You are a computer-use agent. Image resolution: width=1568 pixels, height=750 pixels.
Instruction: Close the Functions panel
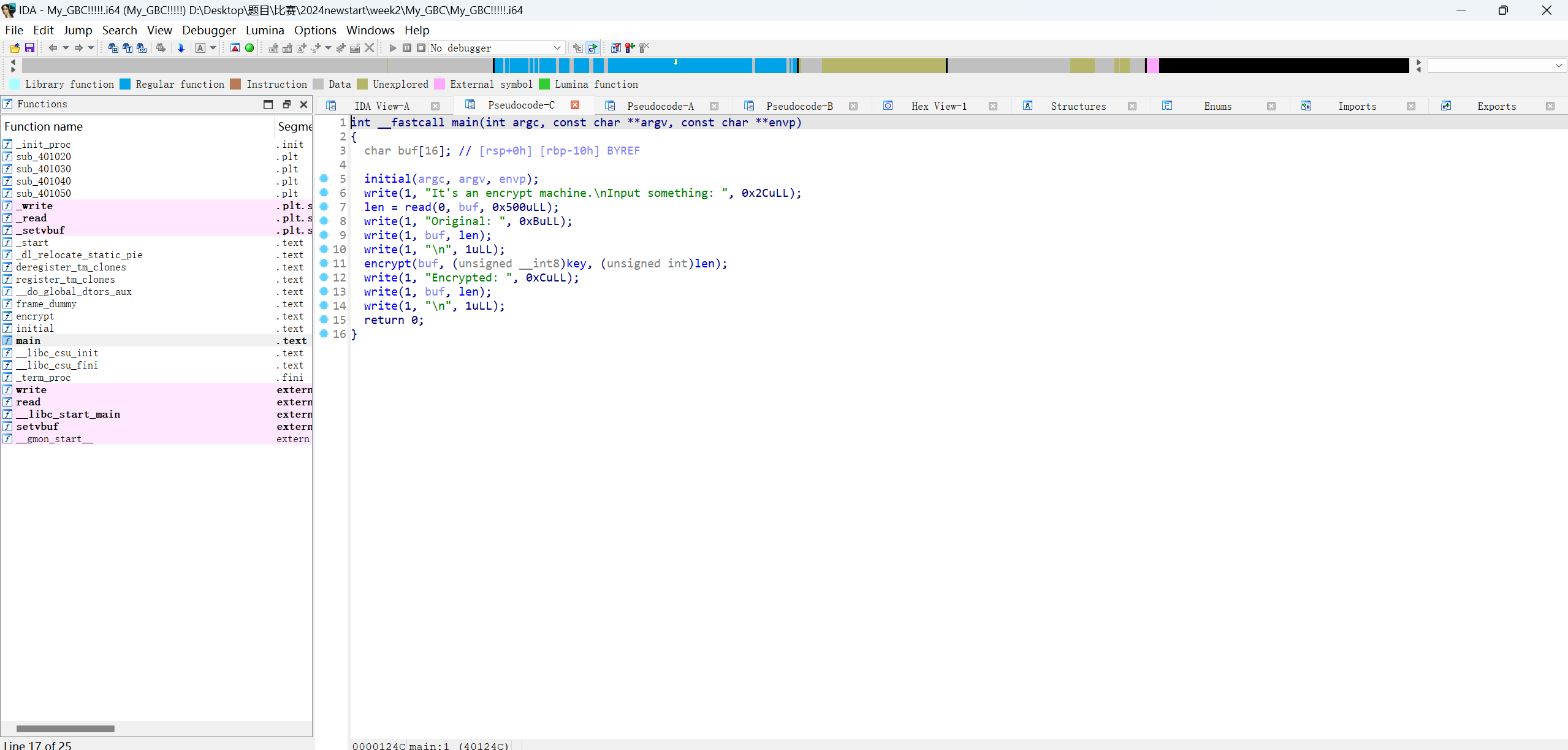303,104
